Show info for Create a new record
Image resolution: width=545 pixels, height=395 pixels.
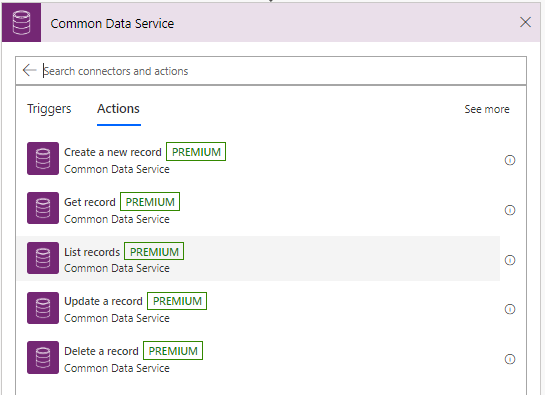click(x=510, y=160)
